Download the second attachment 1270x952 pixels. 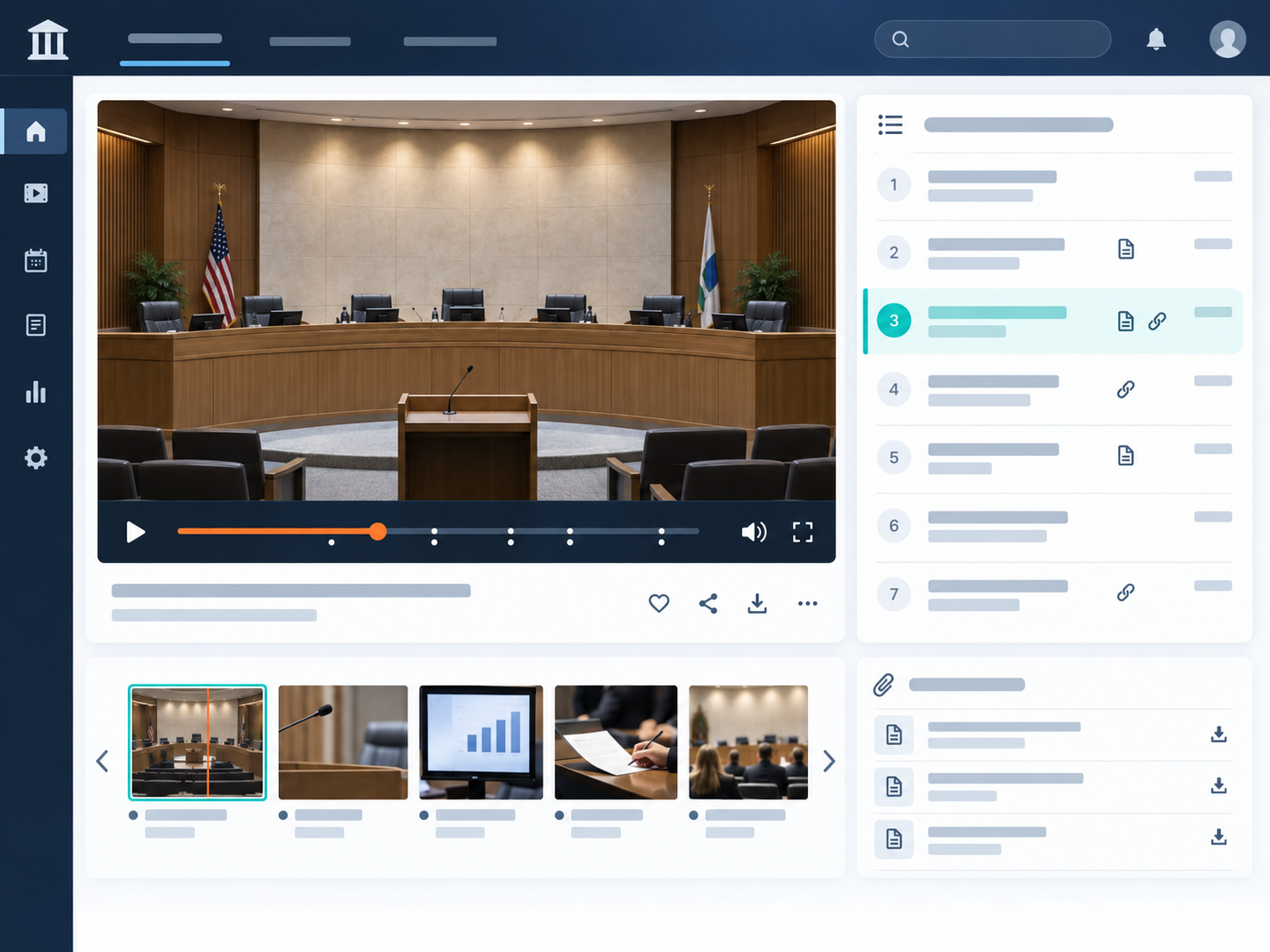pyautogui.click(x=1219, y=785)
